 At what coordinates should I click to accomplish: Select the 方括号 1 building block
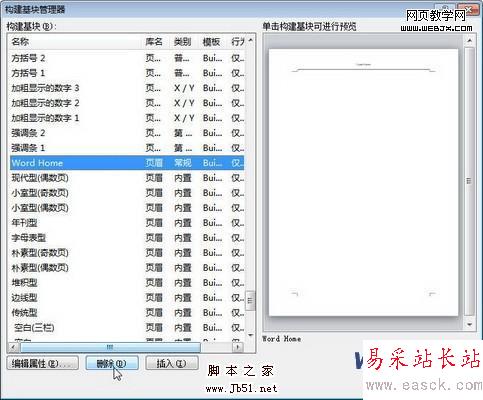[127, 73]
